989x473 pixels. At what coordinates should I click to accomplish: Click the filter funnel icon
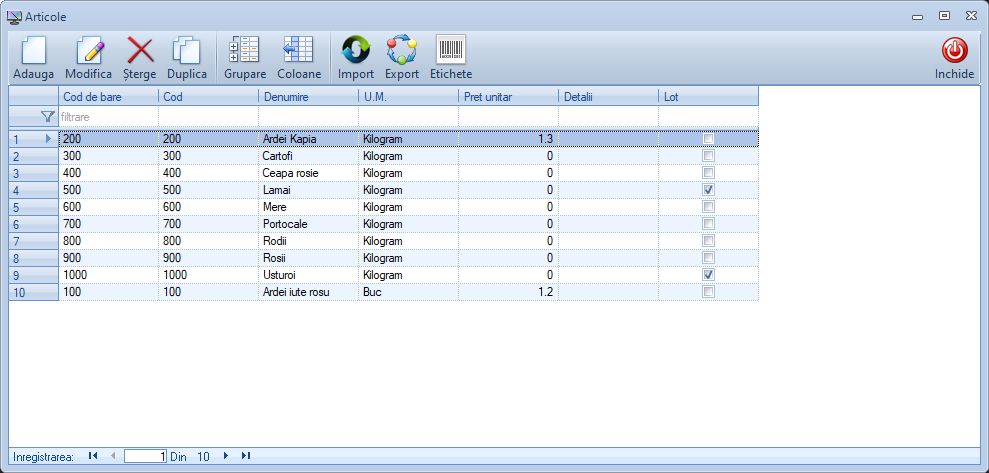(x=47, y=117)
